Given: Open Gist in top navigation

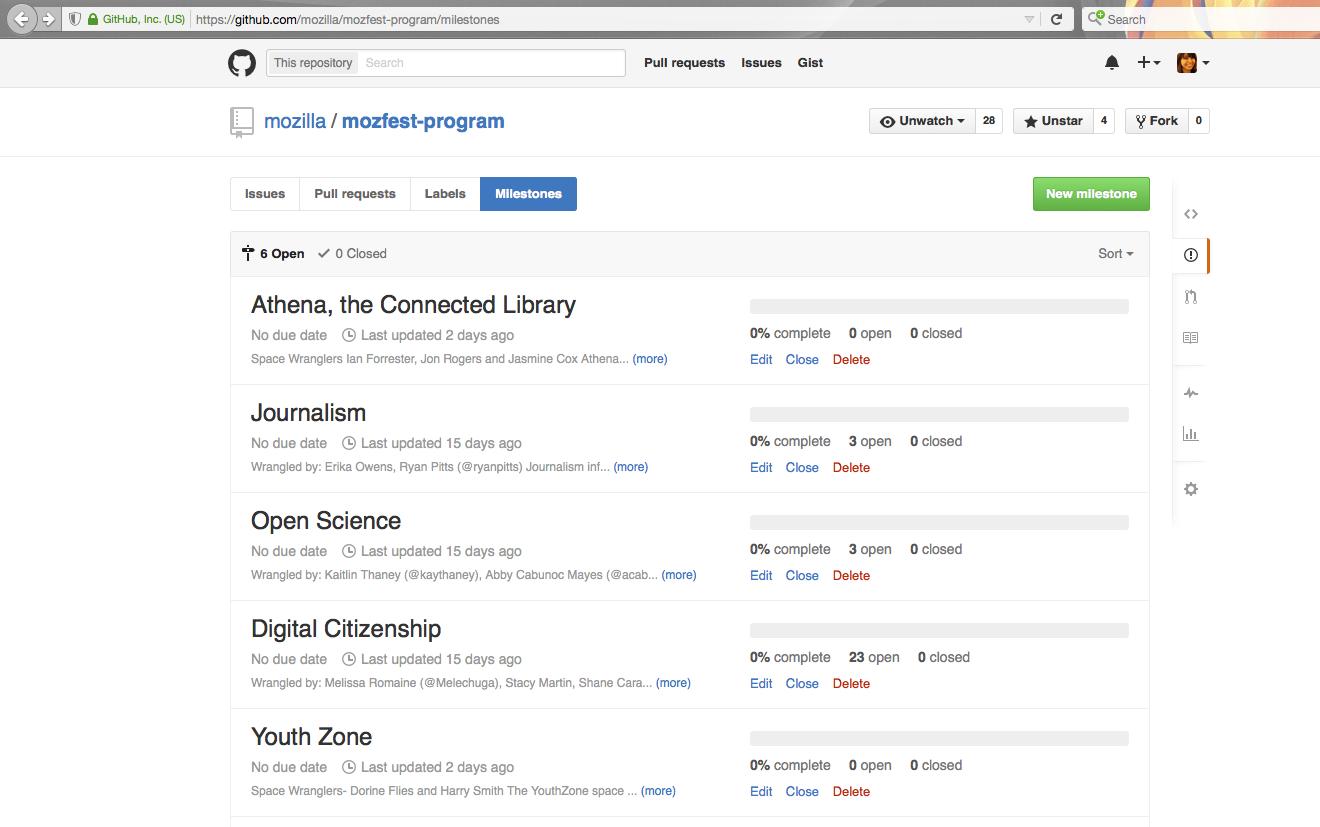Looking at the screenshot, I should point(810,63).
